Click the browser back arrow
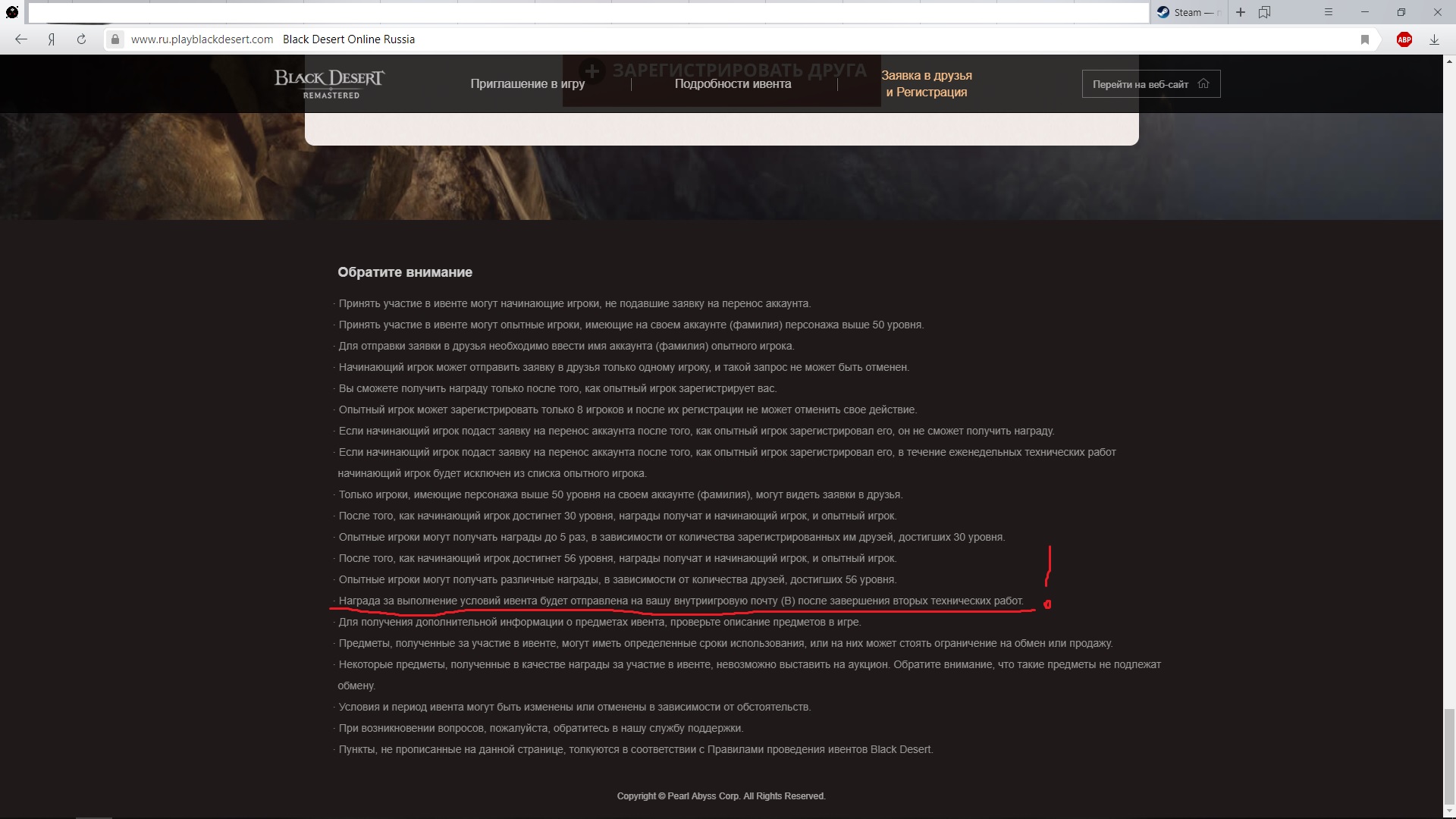The image size is (1456, 819). coord(21,39)
